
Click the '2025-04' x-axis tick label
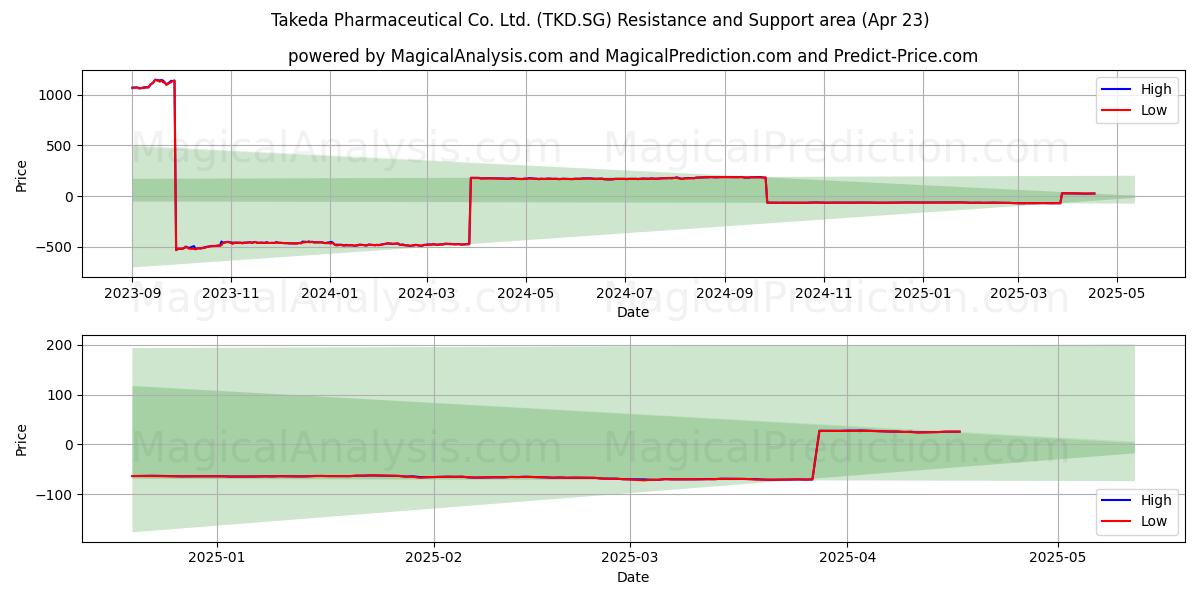[847, 557]
